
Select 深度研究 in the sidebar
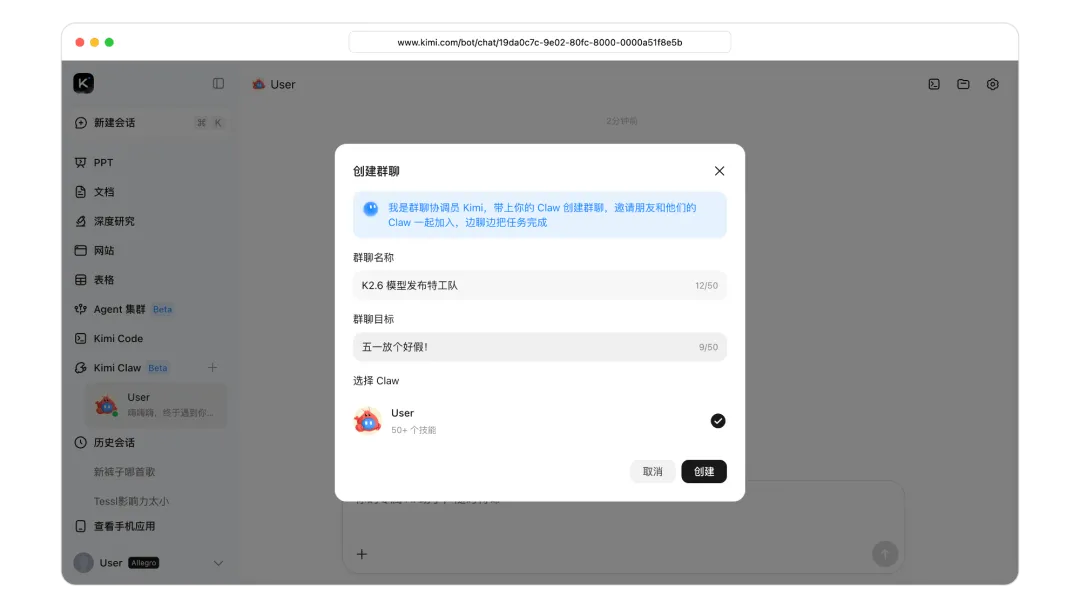114,221
